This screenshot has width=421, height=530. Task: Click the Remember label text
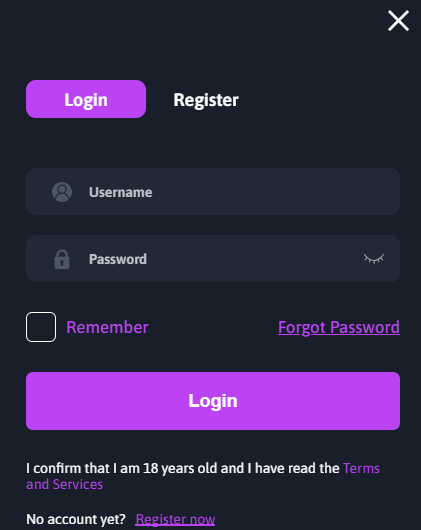pyautogui.click(x=107, y=327)
